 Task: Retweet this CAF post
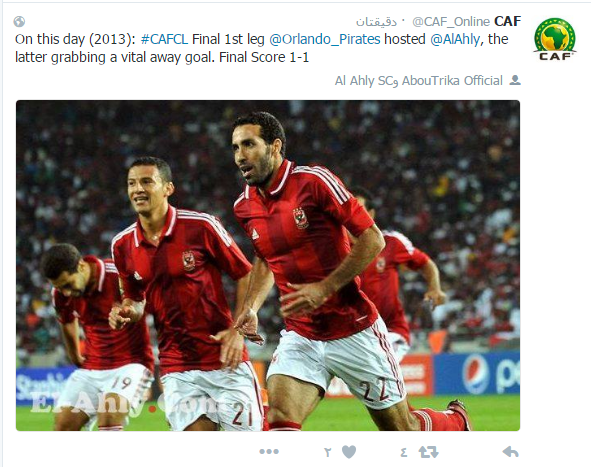(429, 452)
